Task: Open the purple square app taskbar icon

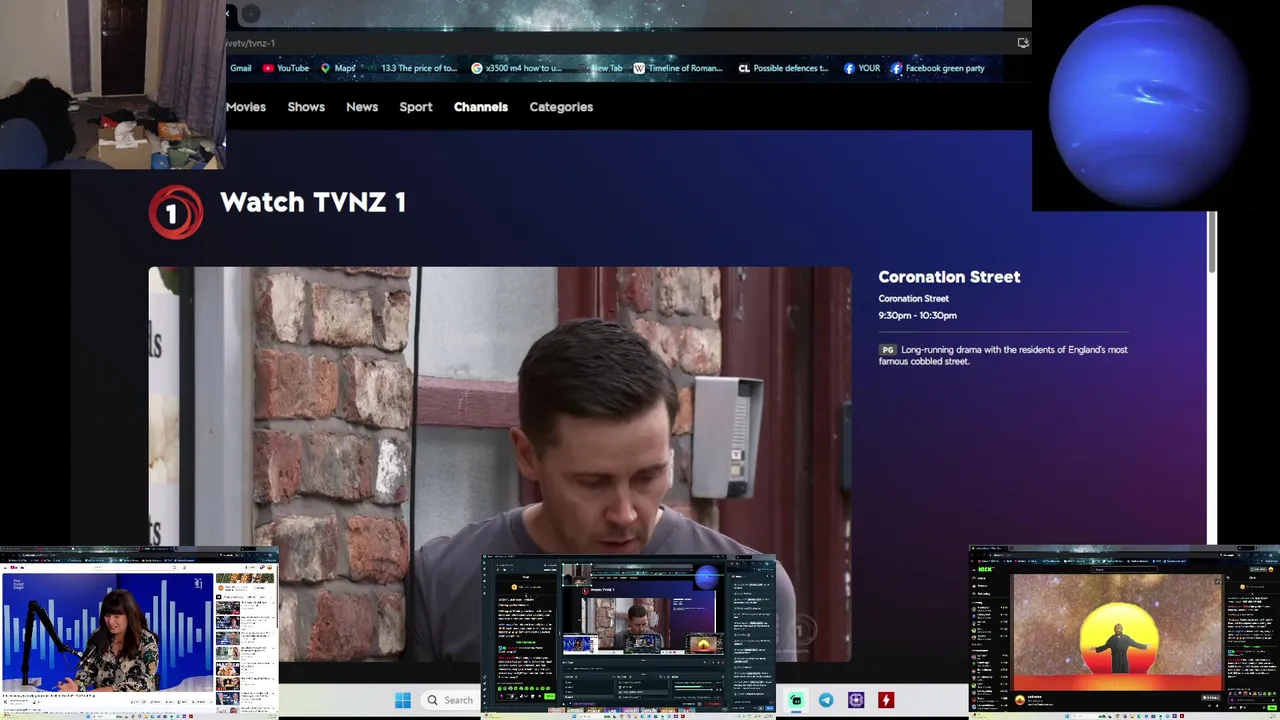Action: [856, 700]
